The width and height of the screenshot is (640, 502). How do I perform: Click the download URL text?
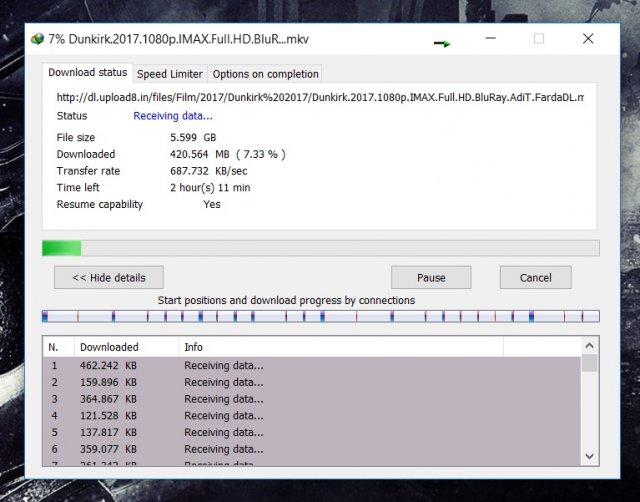320,97
